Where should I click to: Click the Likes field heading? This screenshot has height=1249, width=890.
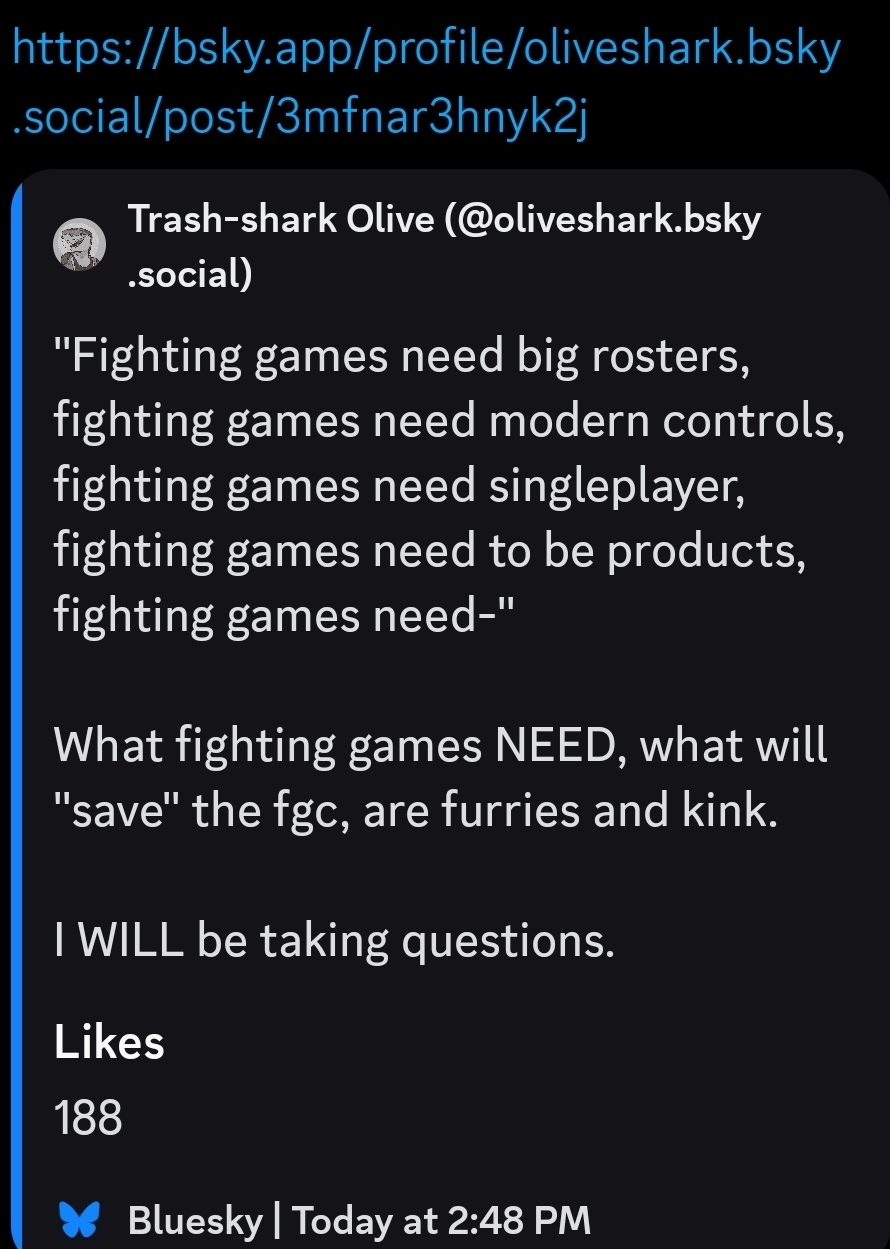point(109,1043)
